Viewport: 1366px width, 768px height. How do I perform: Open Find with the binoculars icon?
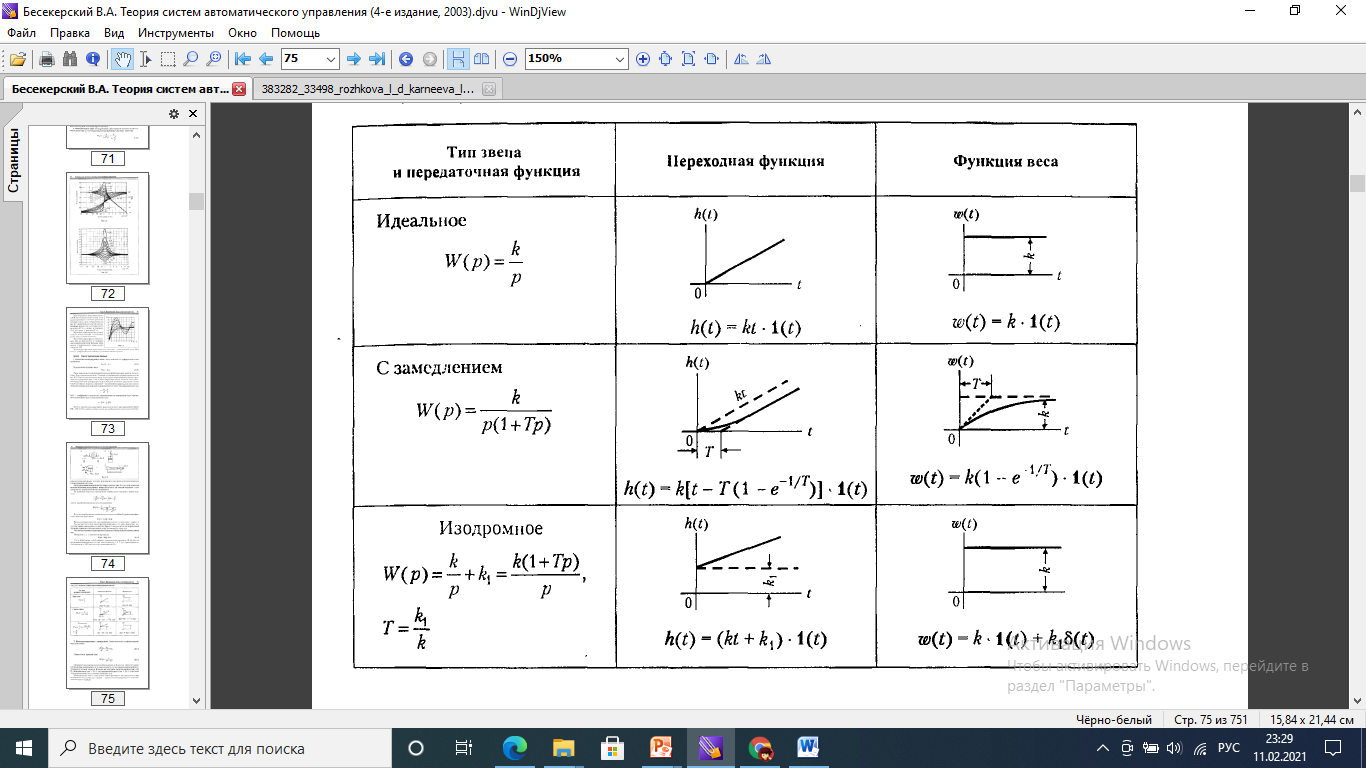(70, 59)
